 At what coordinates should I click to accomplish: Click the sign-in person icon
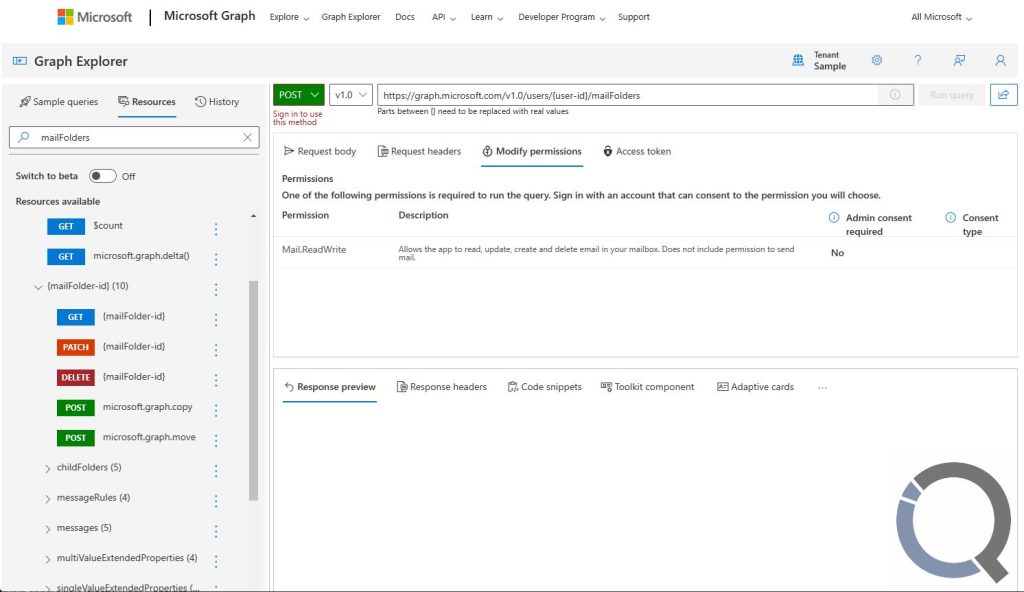coord(1000,60)
